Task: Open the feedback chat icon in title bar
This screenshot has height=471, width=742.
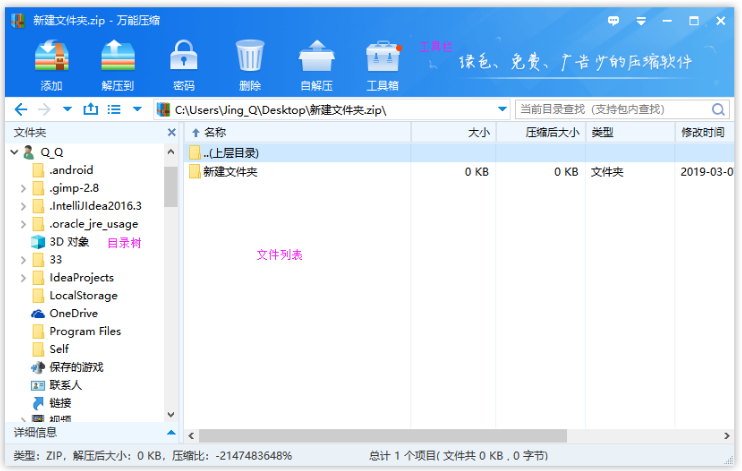Action: (x=612, y=19)
